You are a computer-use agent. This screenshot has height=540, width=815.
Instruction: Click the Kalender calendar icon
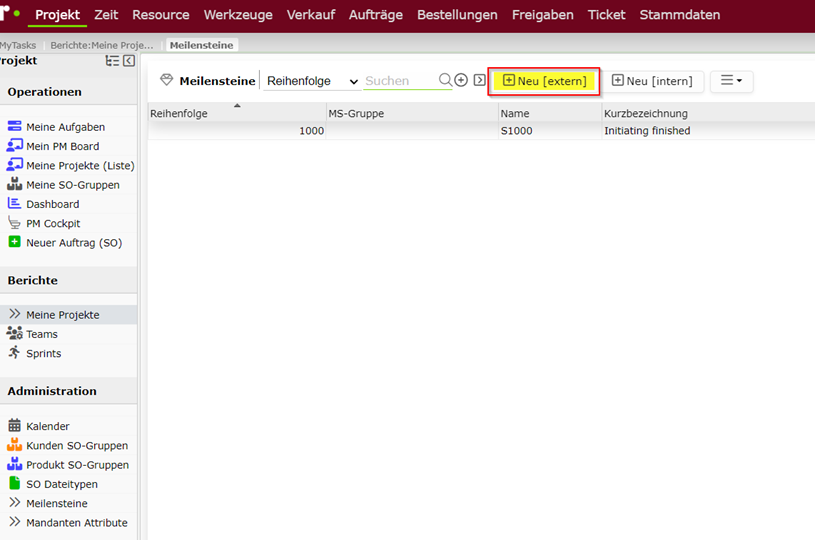(x=15, y=425)
